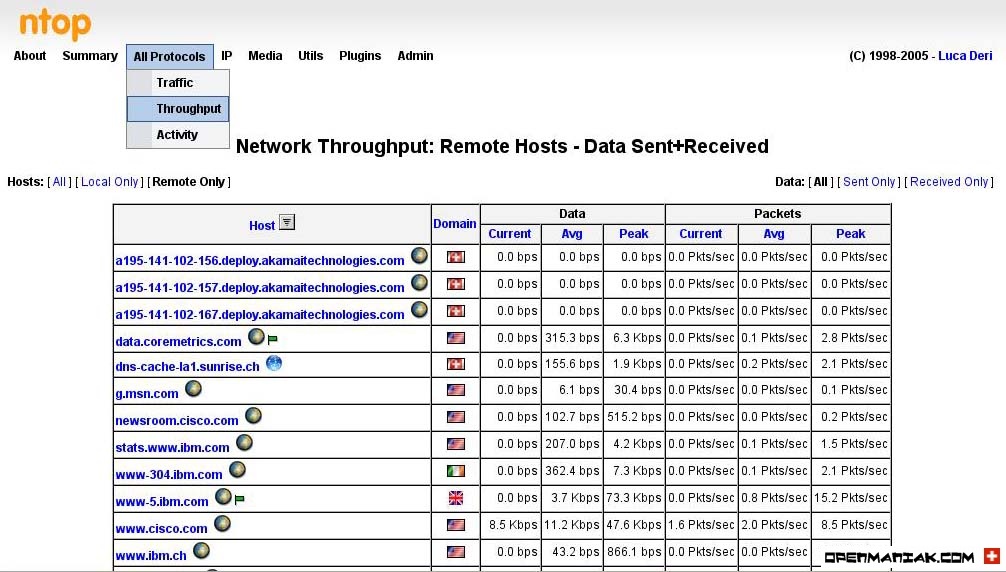
Task: Click green flag icon next to data.coremetrics.com
Action: click(x=272, y=339)
